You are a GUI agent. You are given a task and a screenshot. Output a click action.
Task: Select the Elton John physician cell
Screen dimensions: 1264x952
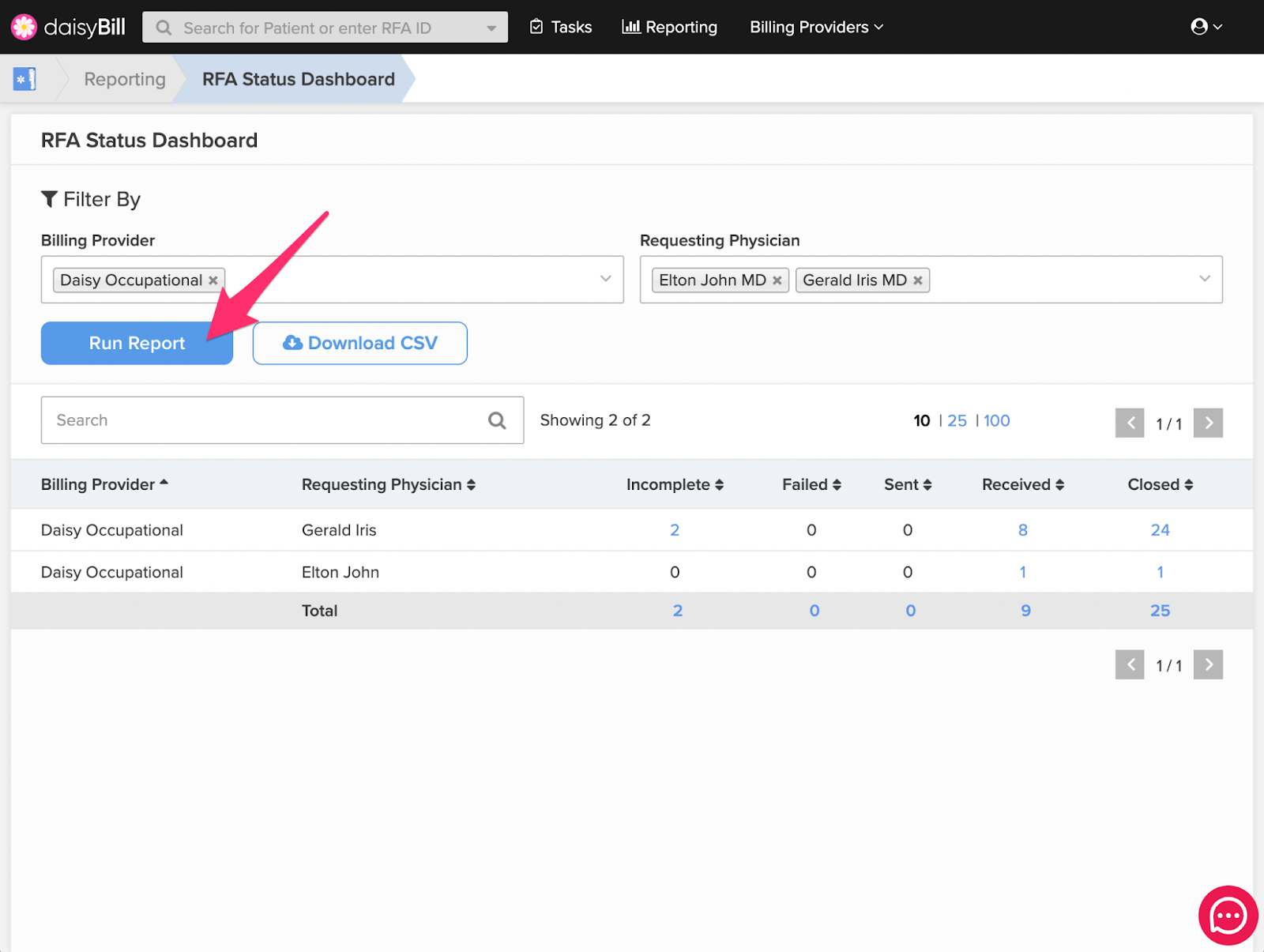340,572
